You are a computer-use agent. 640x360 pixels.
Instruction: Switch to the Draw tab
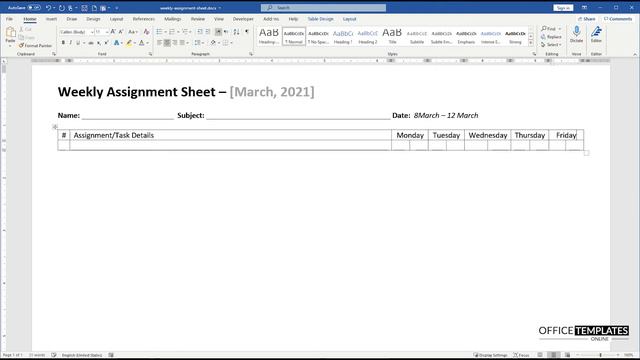click(x=72, y=19)
